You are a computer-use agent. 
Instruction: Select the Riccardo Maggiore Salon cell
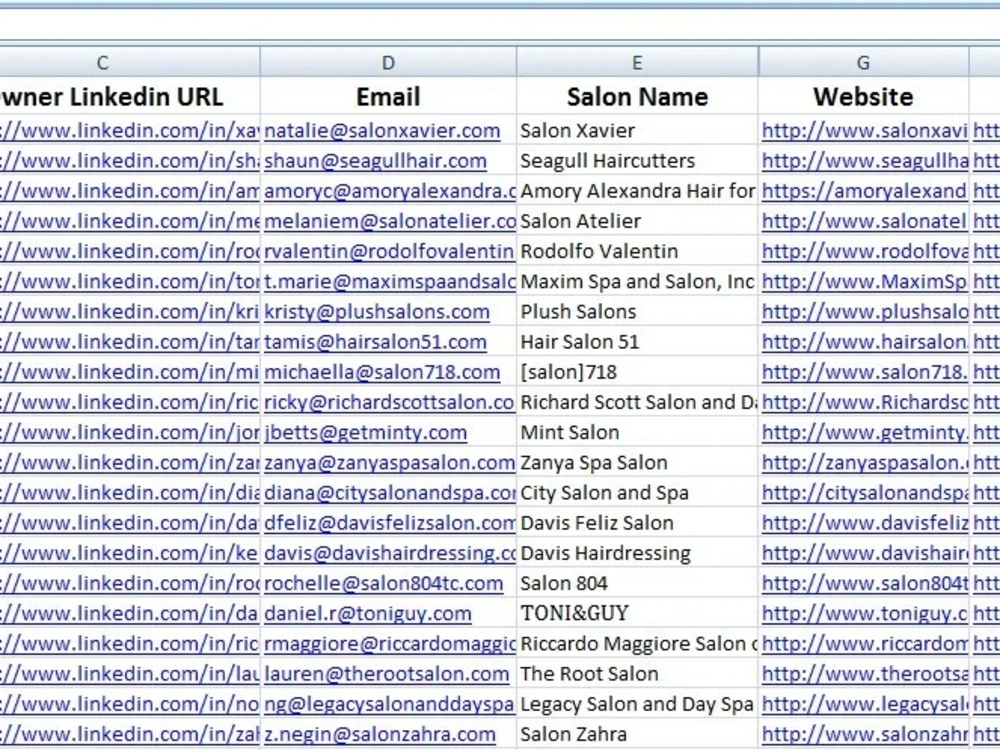pos(637,643)
